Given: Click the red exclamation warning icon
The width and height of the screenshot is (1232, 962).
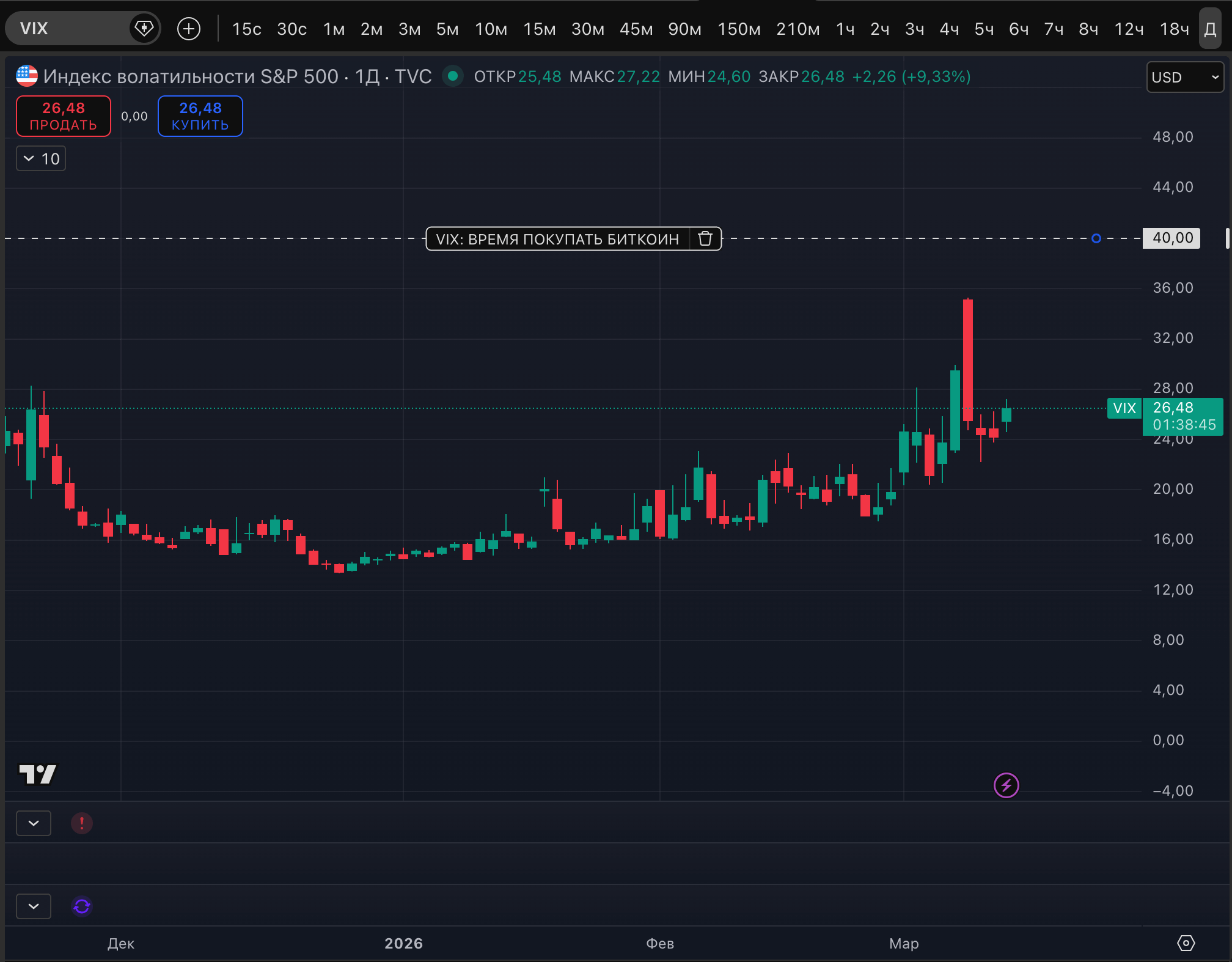Looking at the screenshot, I should pos(82,823).
